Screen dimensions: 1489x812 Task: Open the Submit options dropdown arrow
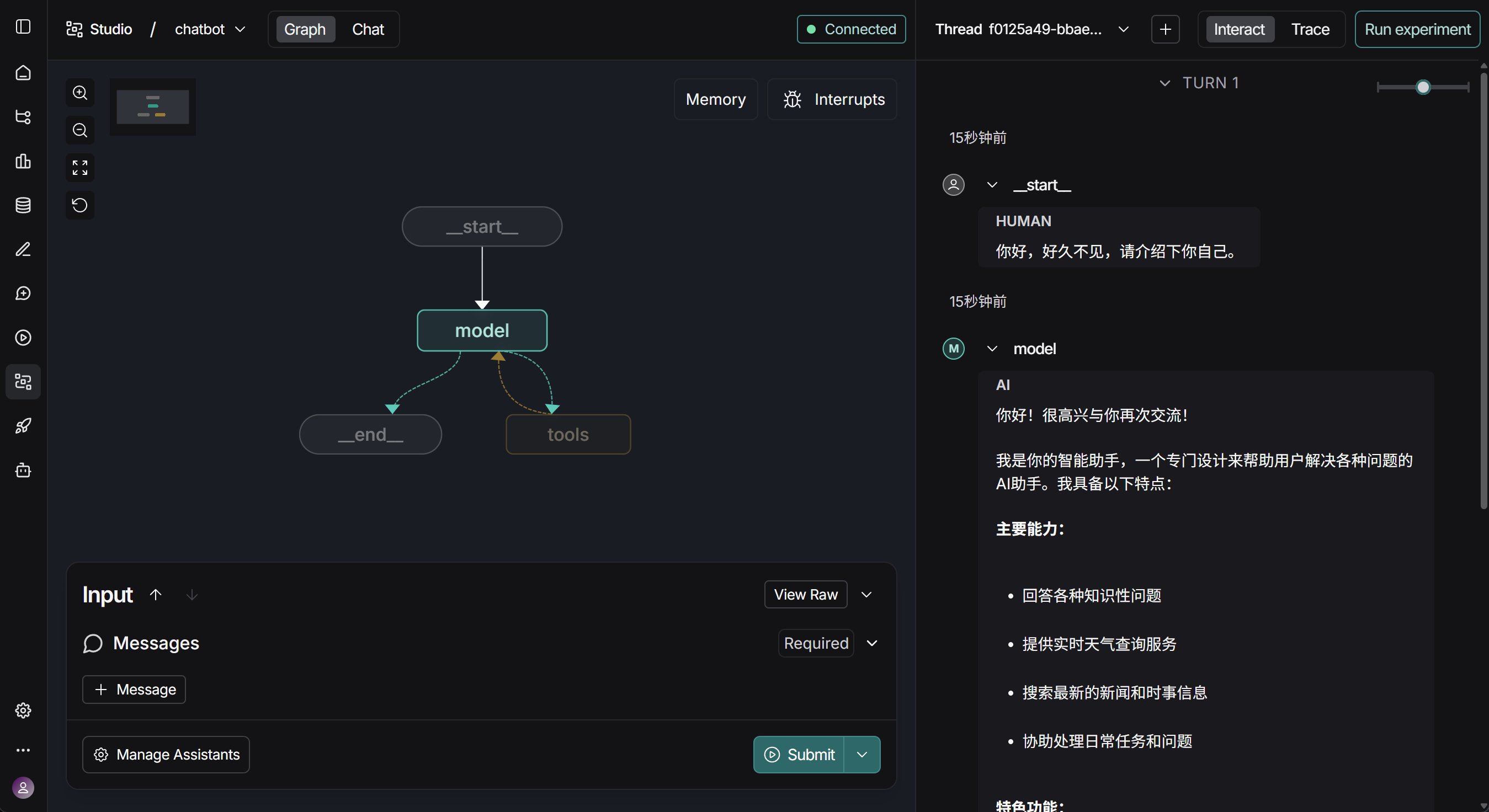pyautogui.click(x=862, y=754)
